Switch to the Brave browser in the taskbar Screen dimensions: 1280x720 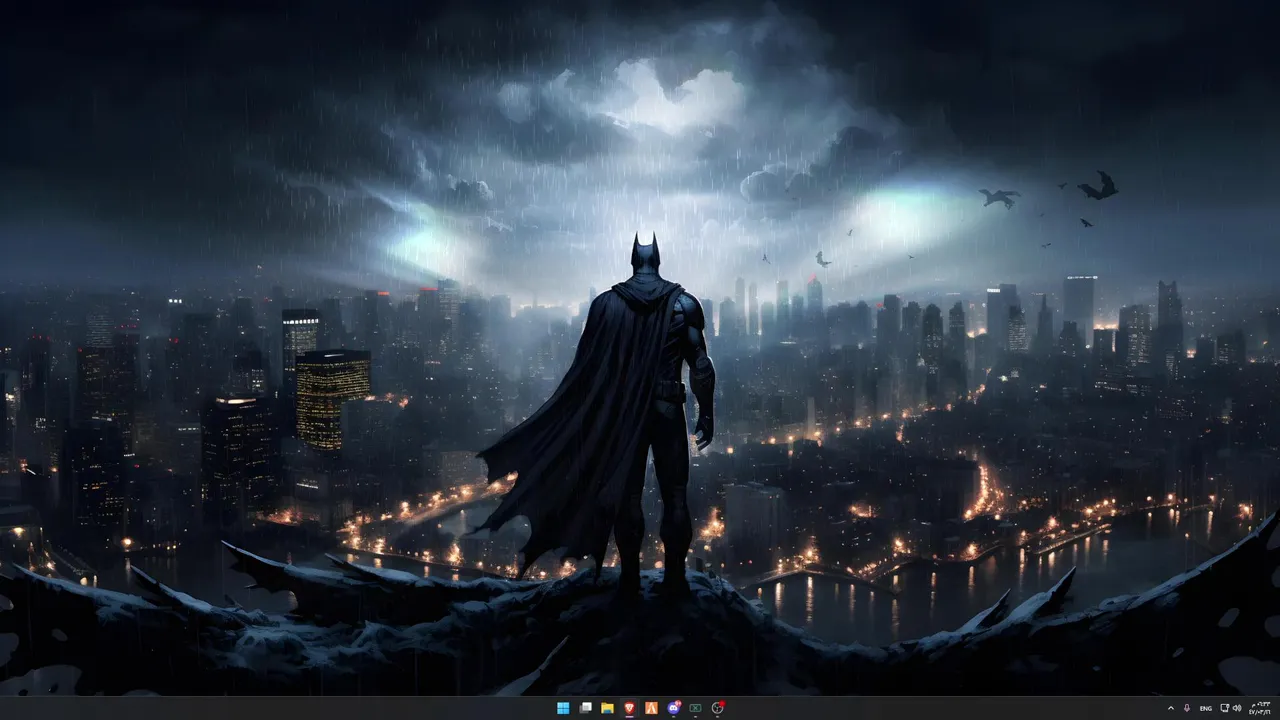point(629,708)
